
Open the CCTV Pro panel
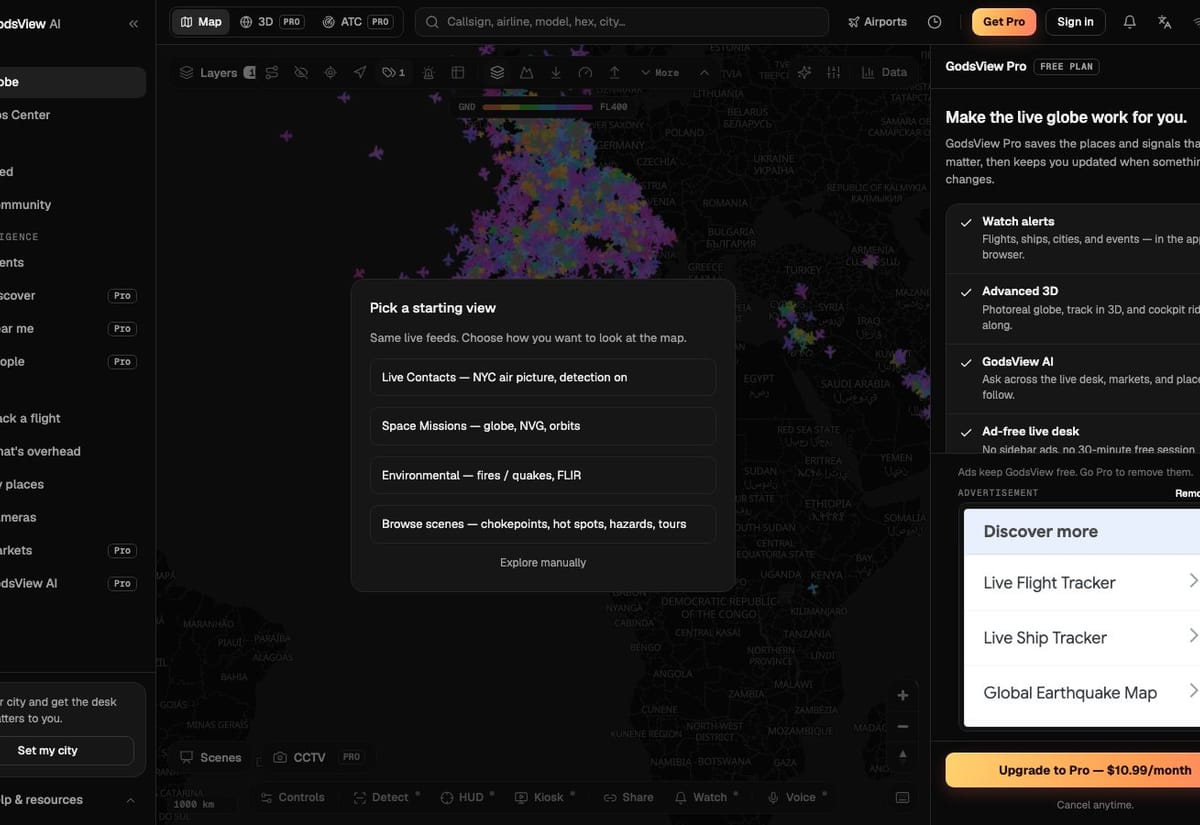(x=317, y=757)
